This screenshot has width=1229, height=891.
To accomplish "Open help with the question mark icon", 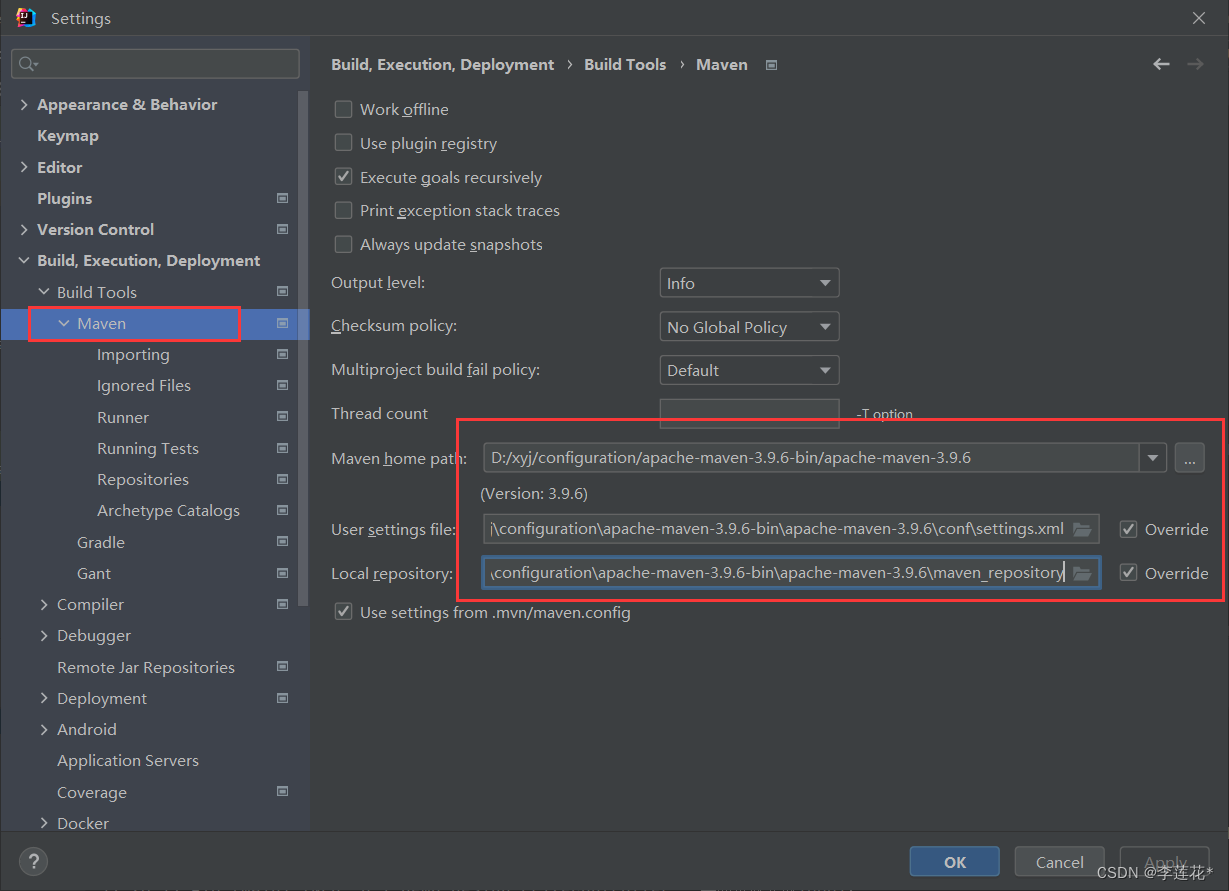I will pos(33,861).
